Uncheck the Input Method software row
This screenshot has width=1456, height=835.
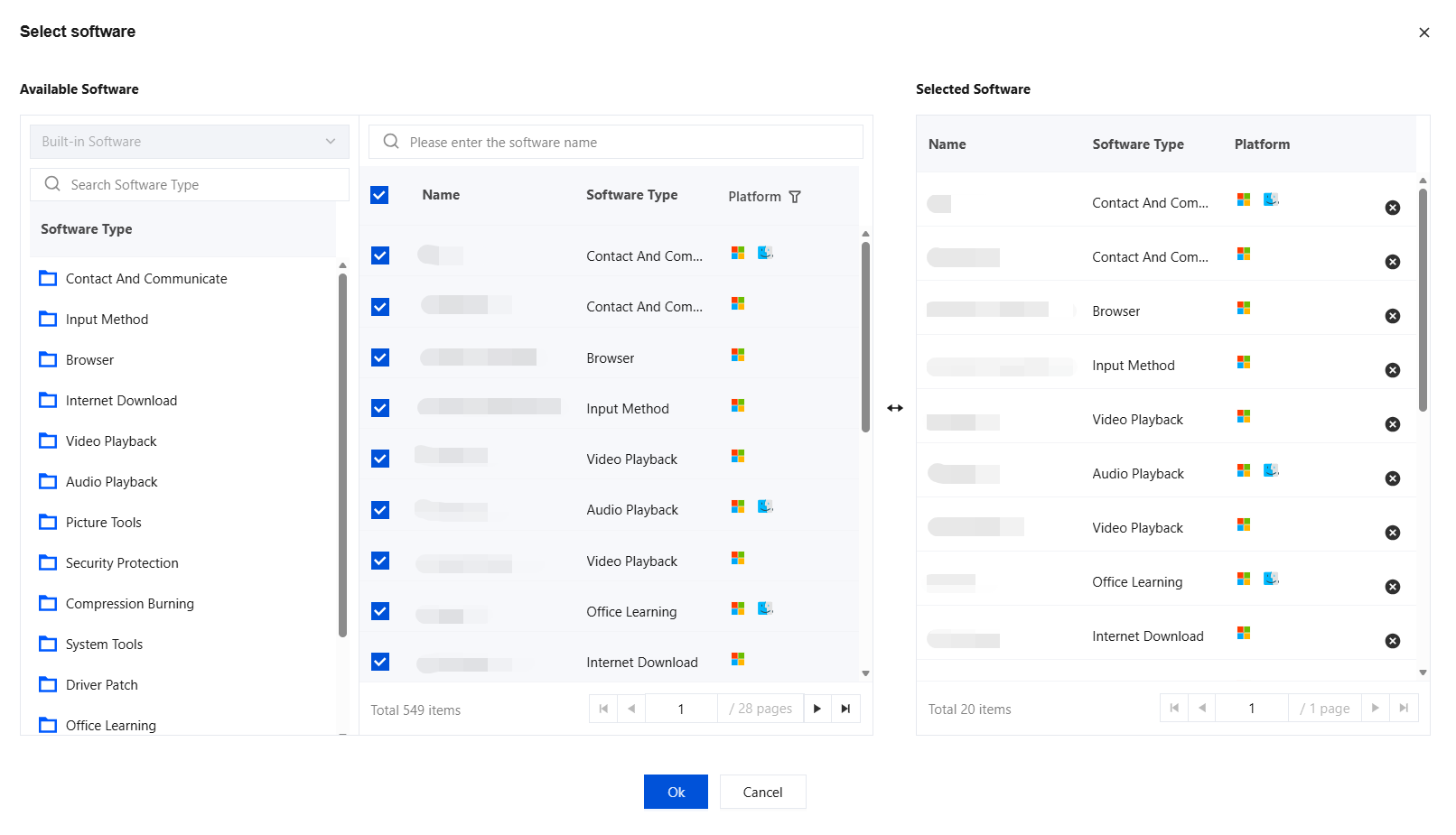(380, 408)
